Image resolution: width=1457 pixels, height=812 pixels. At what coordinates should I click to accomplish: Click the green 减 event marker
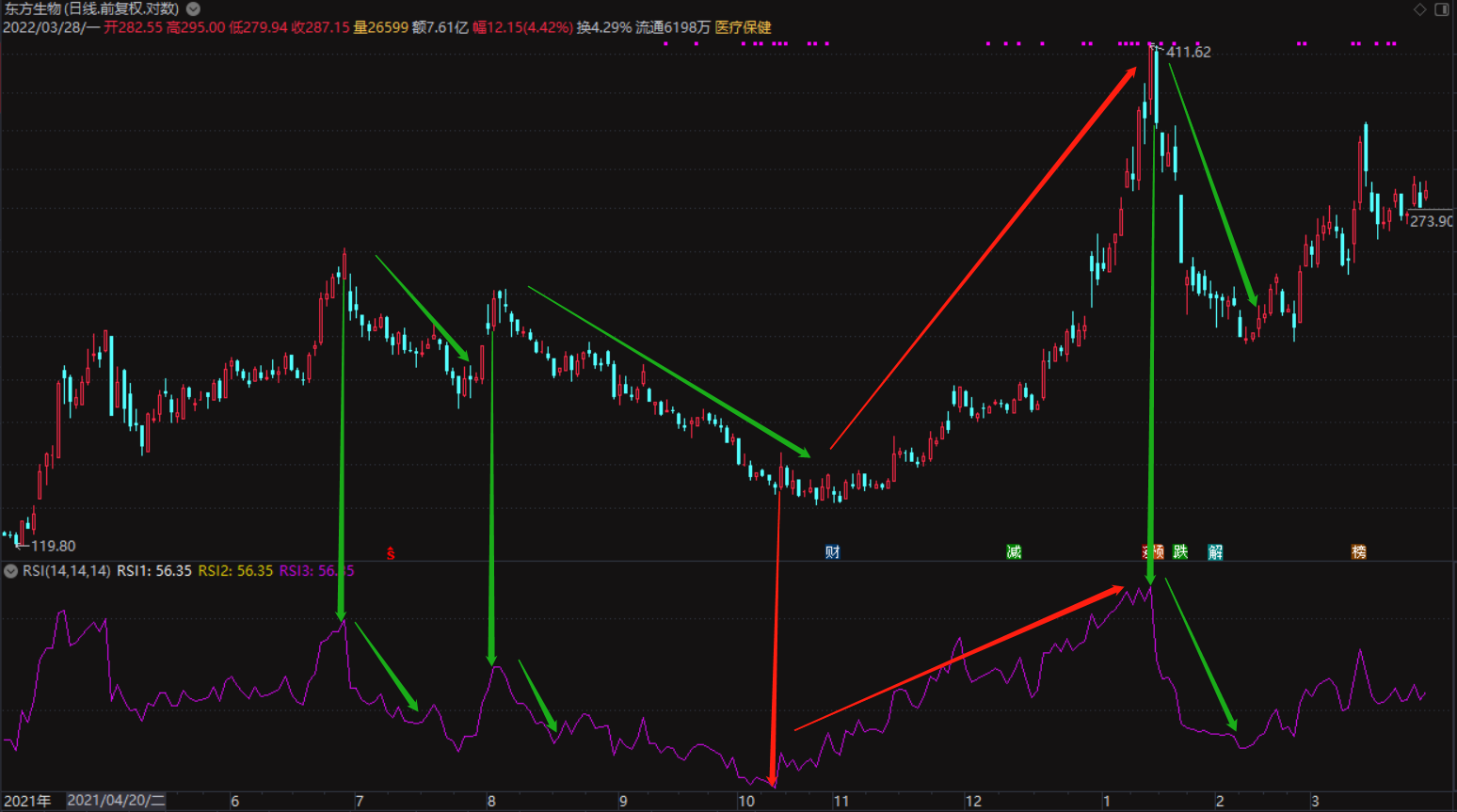[1014, 552]
